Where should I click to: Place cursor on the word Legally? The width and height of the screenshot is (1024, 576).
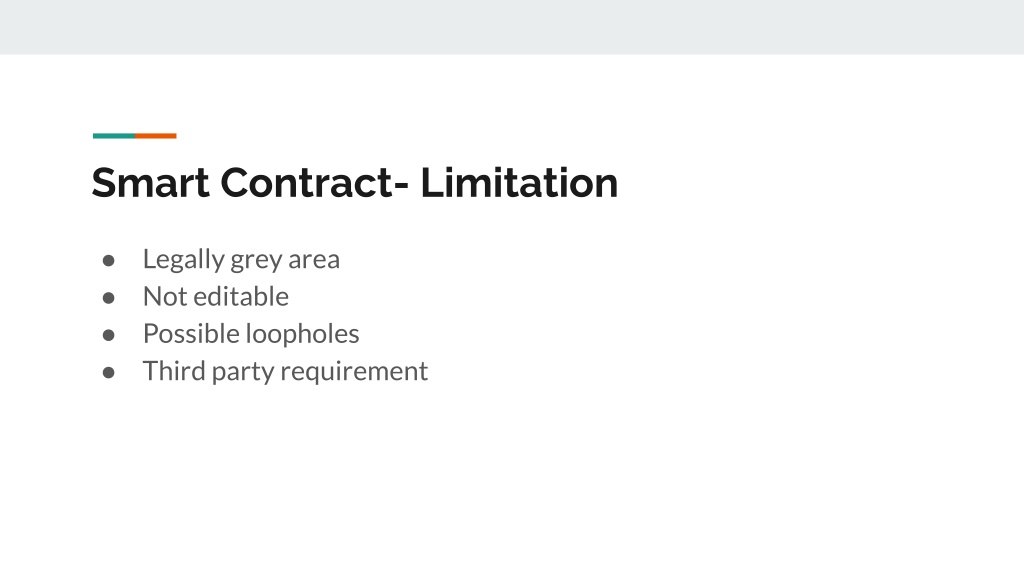184,260
